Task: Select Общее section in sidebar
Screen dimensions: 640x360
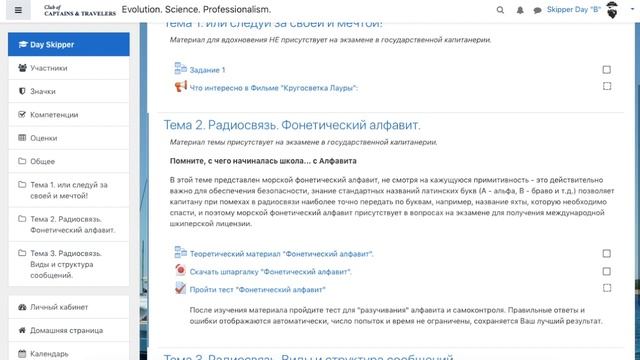Action: (69, 161)
